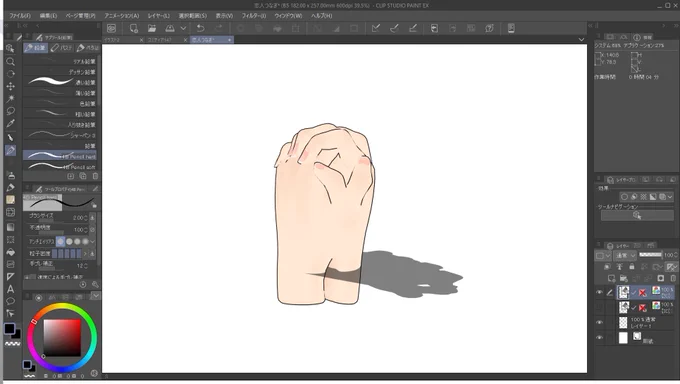This screenshot has height=384, width=680.
Task: Click the Undo arrow in command bar
Action: click(x=200, y=28)
